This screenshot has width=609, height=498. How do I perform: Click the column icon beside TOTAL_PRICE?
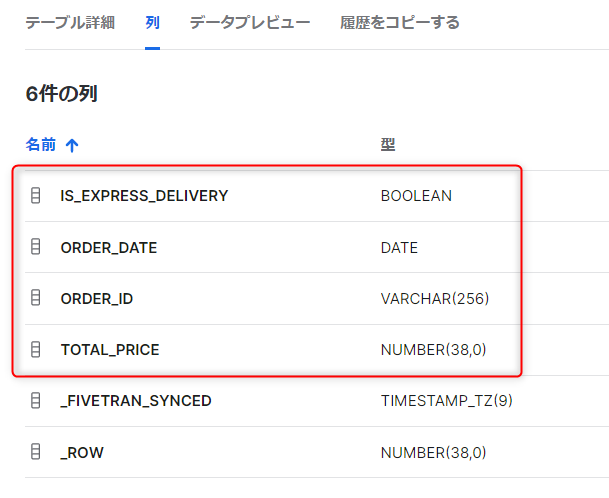click(35, 349)
